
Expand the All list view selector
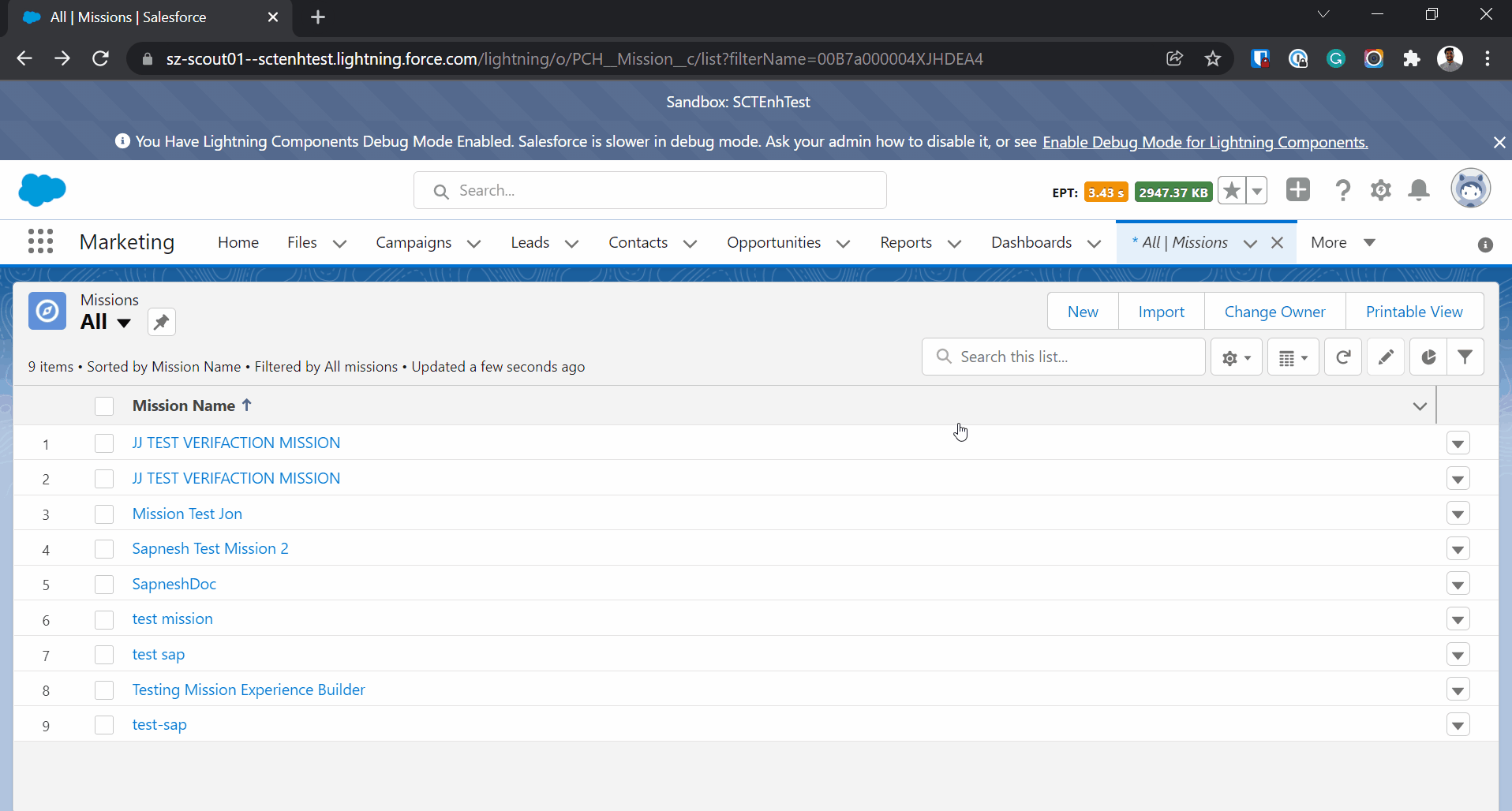point(124,323)
